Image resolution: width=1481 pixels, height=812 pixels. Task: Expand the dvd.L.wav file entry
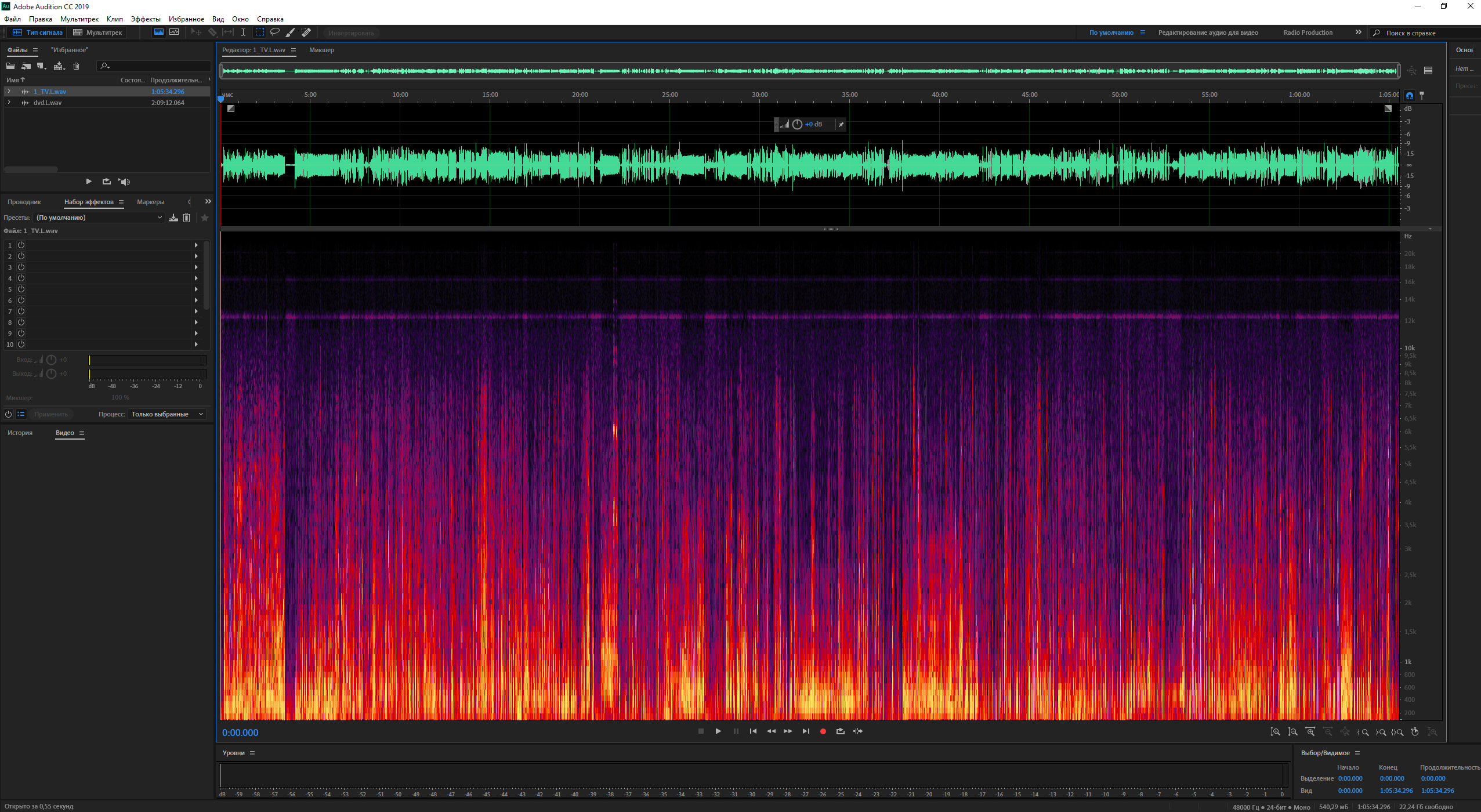(x=9, y=103)
